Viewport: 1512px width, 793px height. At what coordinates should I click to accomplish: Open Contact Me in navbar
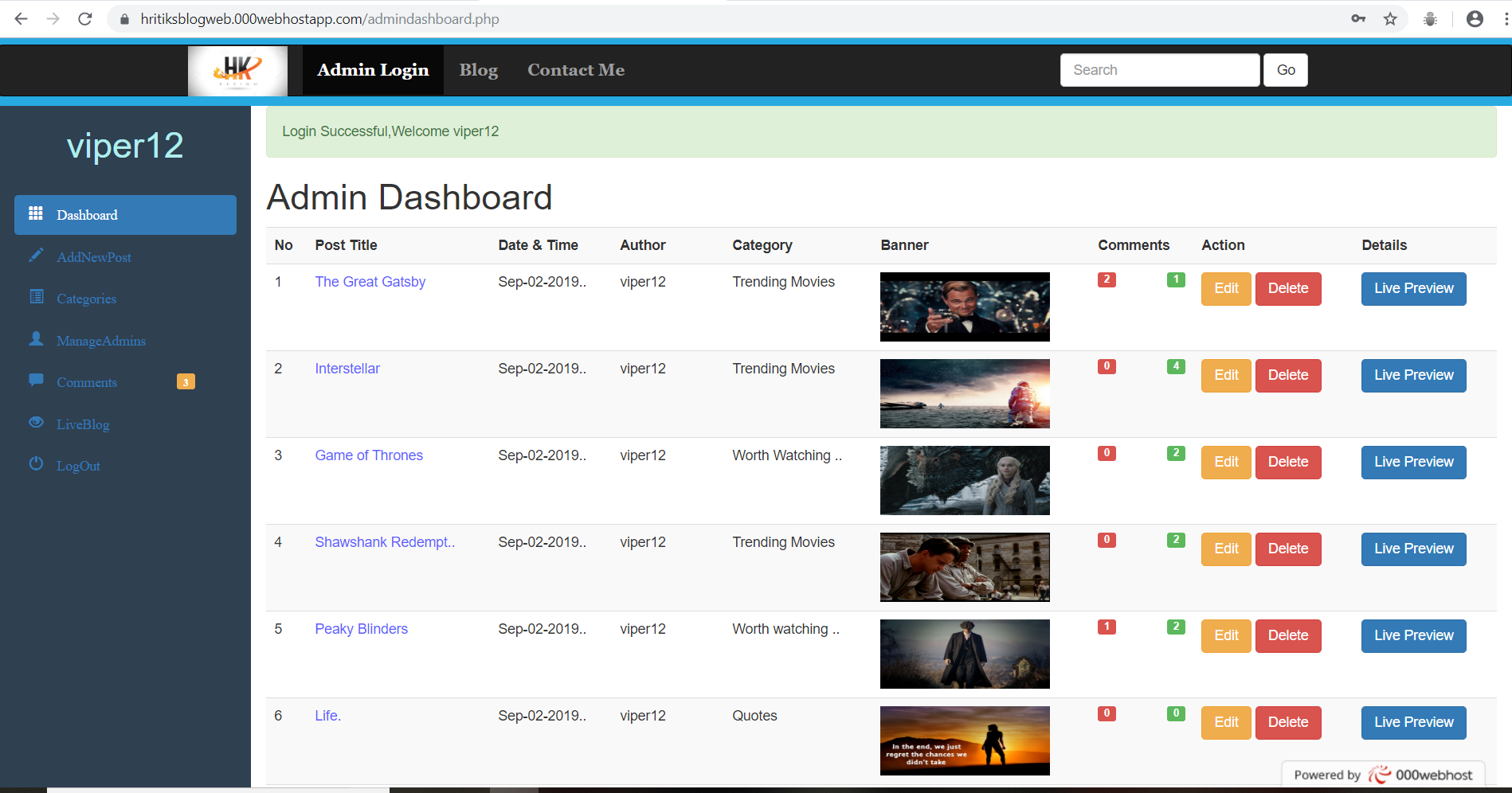pyautogui.click(x=576, y=70)
